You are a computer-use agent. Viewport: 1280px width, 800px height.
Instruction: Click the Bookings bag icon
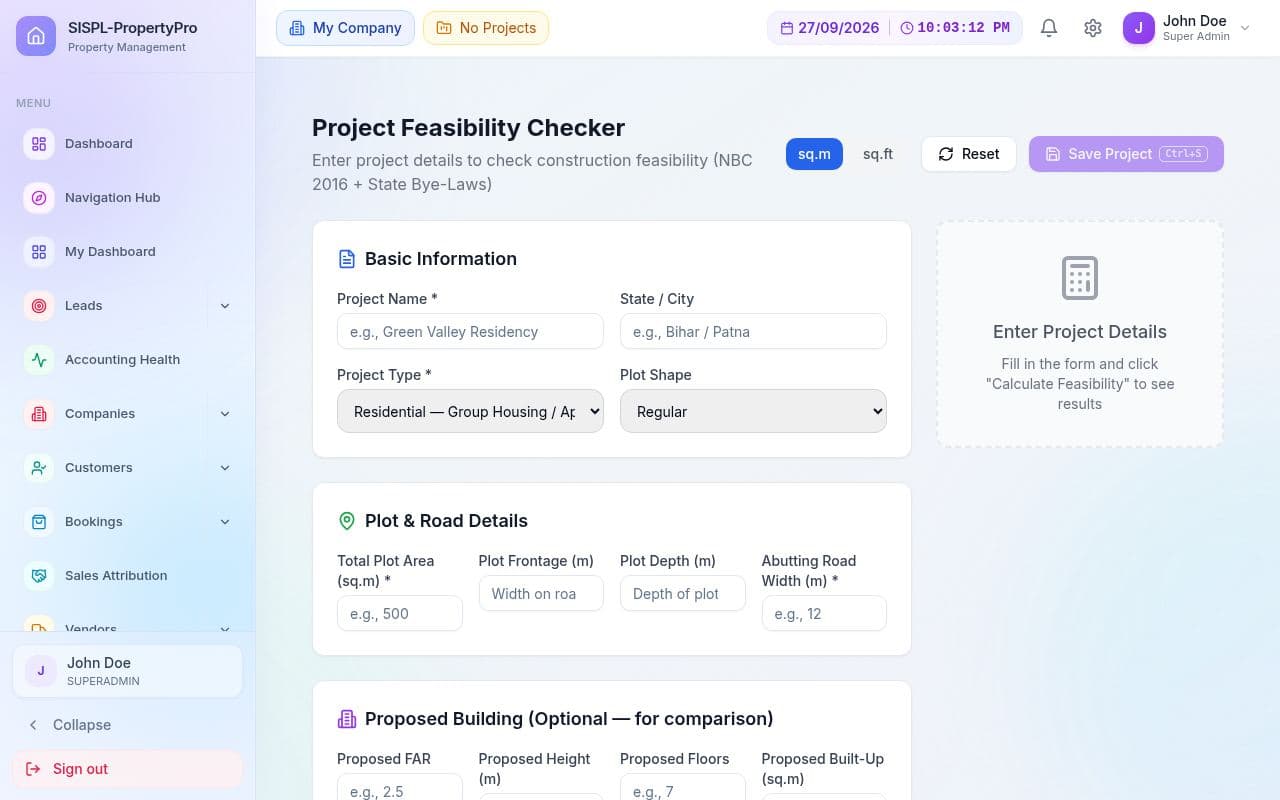point(39,522)
